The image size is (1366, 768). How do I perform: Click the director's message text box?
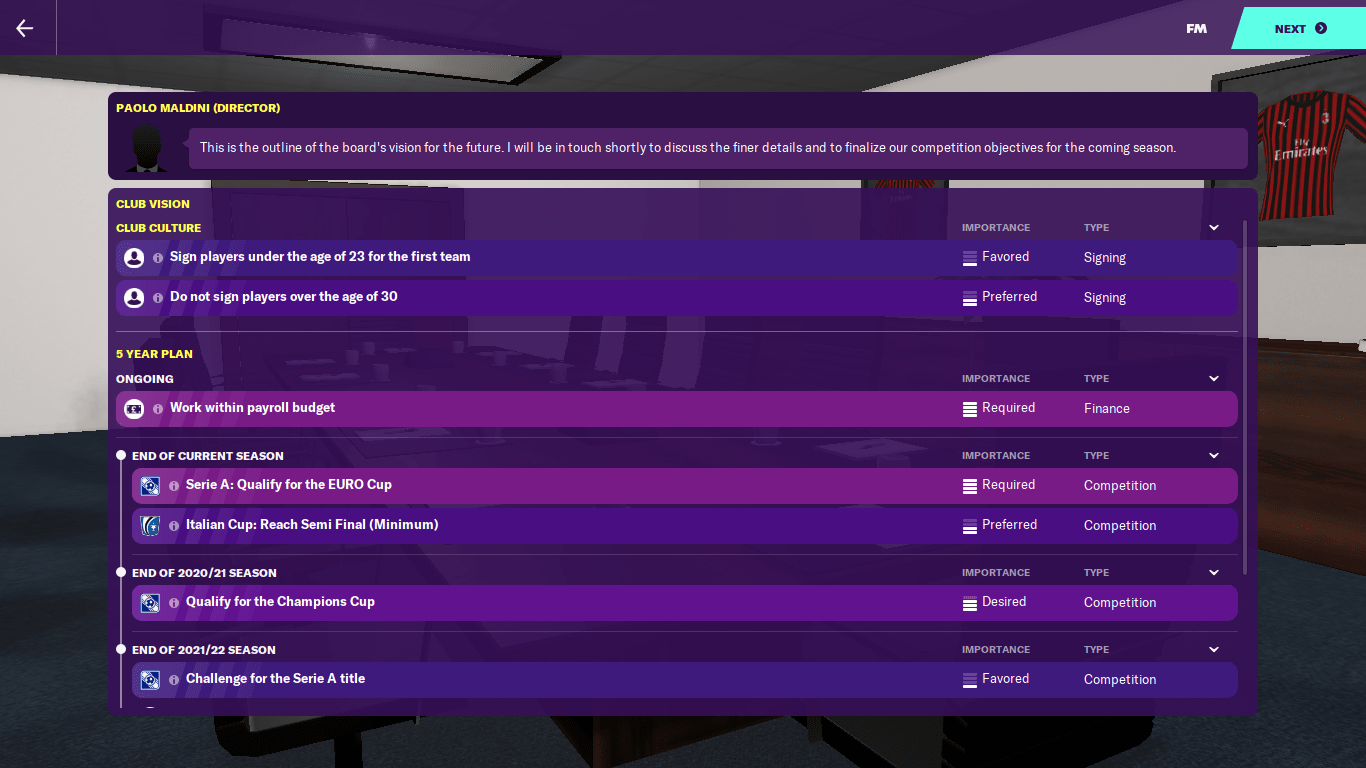718,148
